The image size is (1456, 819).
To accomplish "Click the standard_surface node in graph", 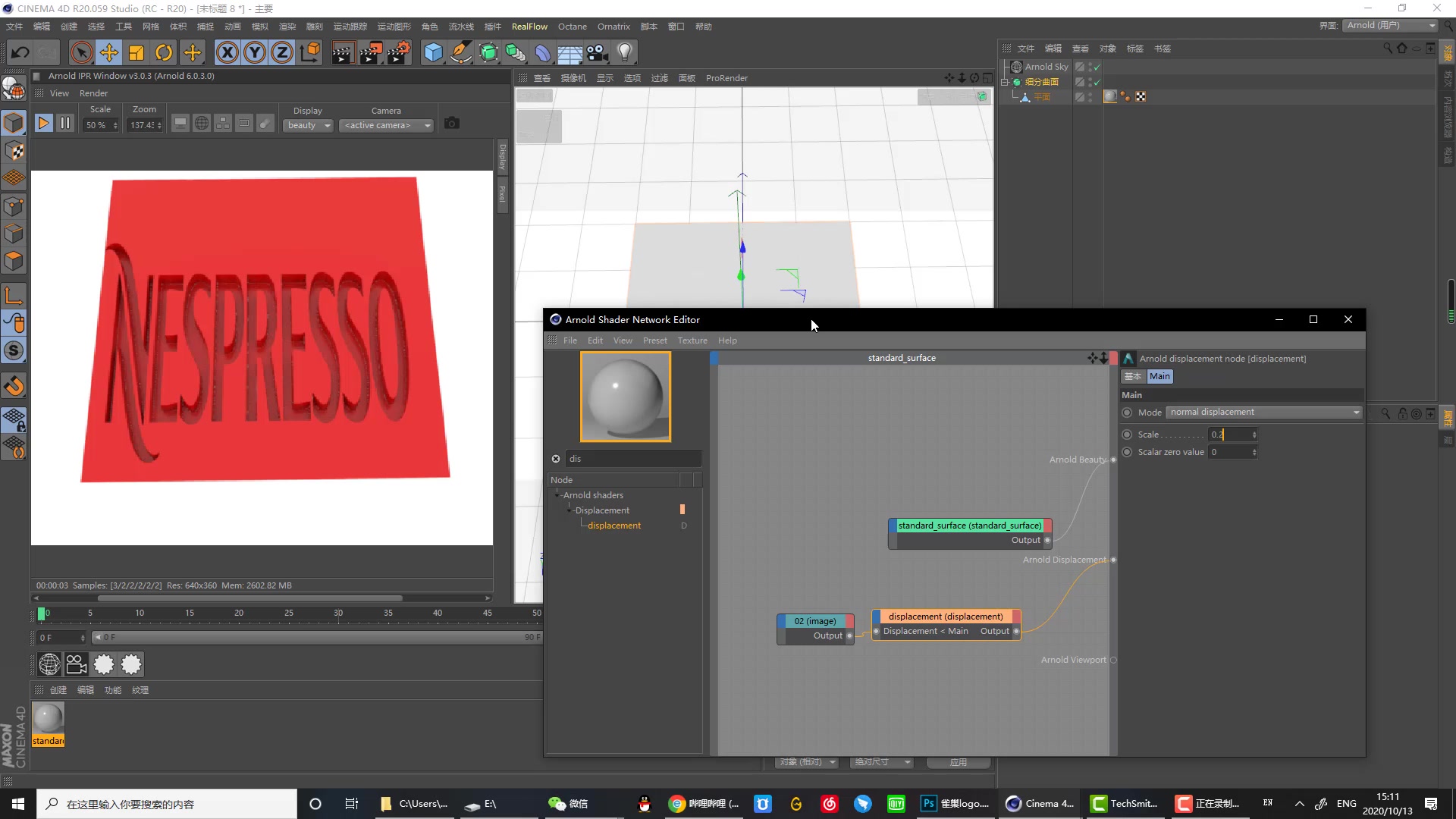I will (969, 526).
